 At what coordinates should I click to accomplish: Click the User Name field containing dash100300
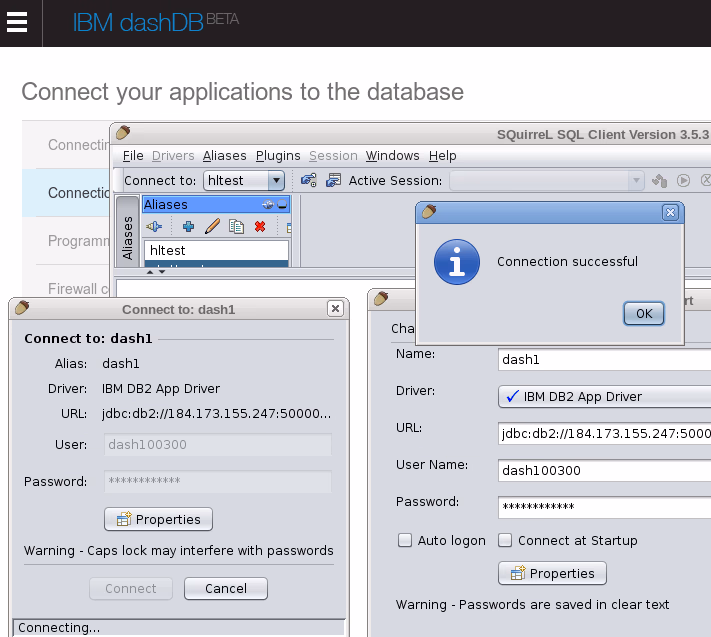click(x=603, y=471)
